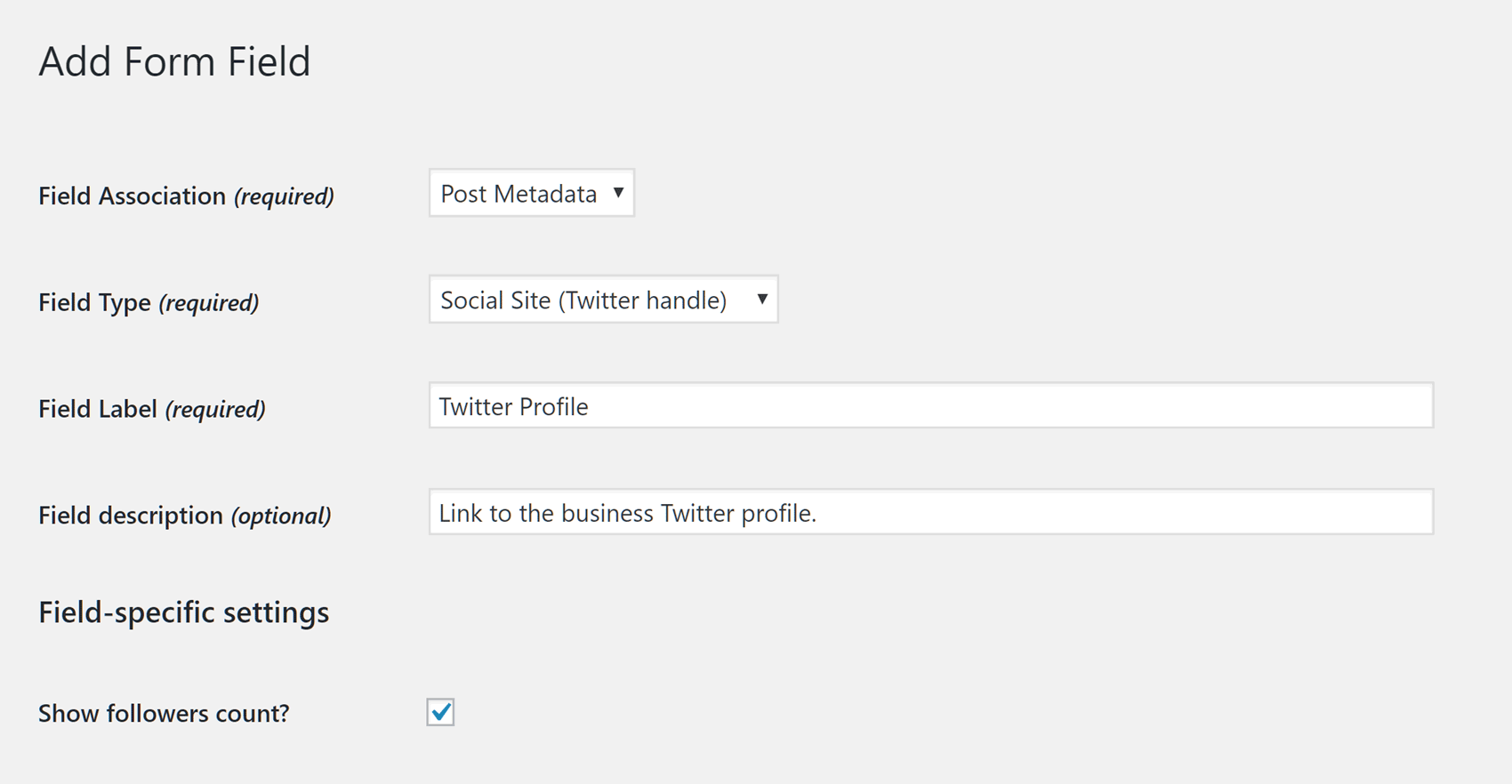The height and width of the screenshot is (784, 1512).
Task: Click "(required)" next to Field Association
Action: pyautogui.click(x=284, y=196)
